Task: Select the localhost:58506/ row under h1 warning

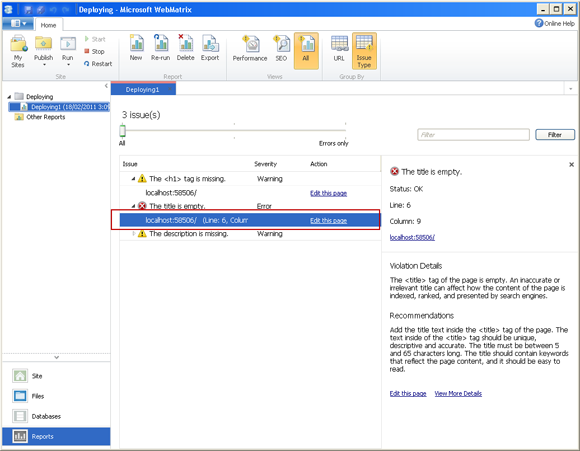Action: (250, 193)
